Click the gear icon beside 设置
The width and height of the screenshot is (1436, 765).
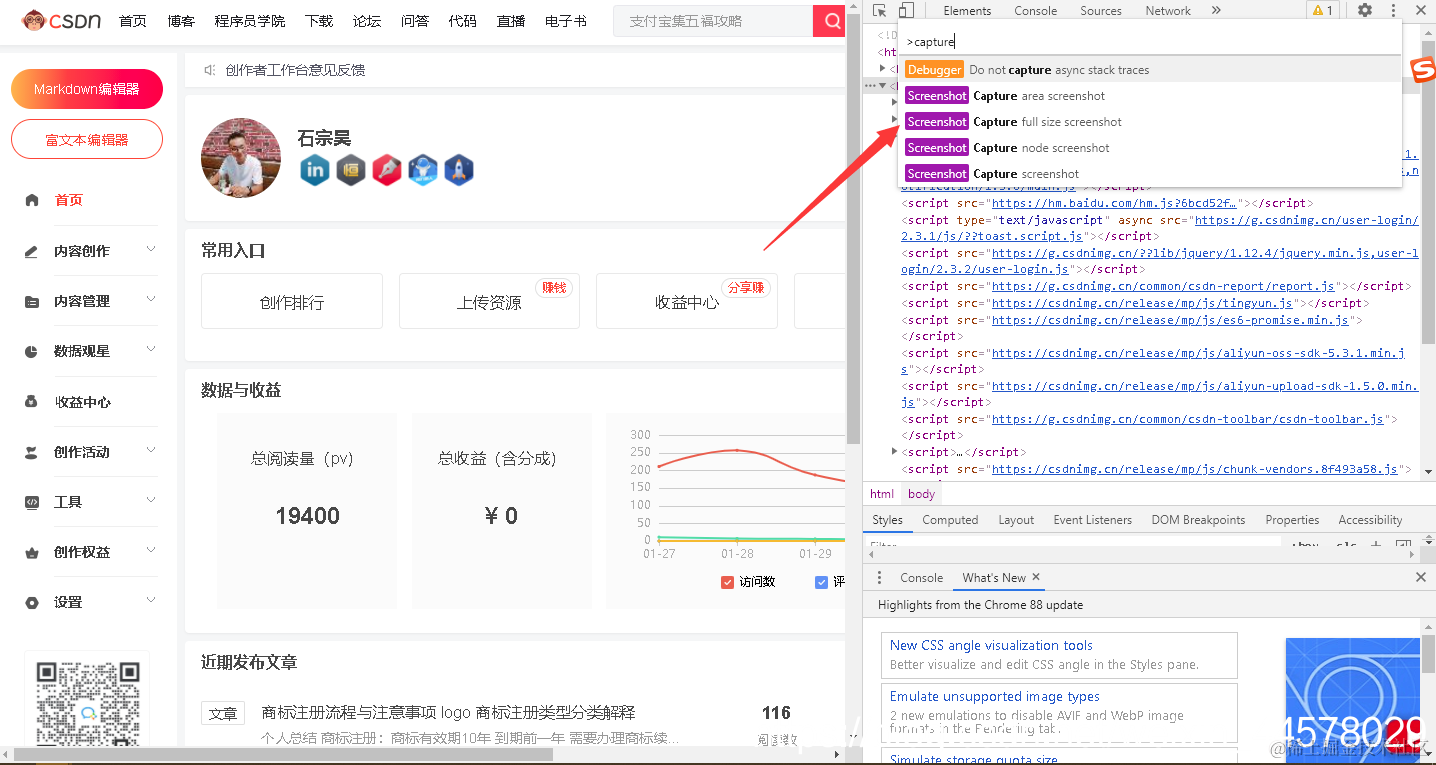pos(32,602)
